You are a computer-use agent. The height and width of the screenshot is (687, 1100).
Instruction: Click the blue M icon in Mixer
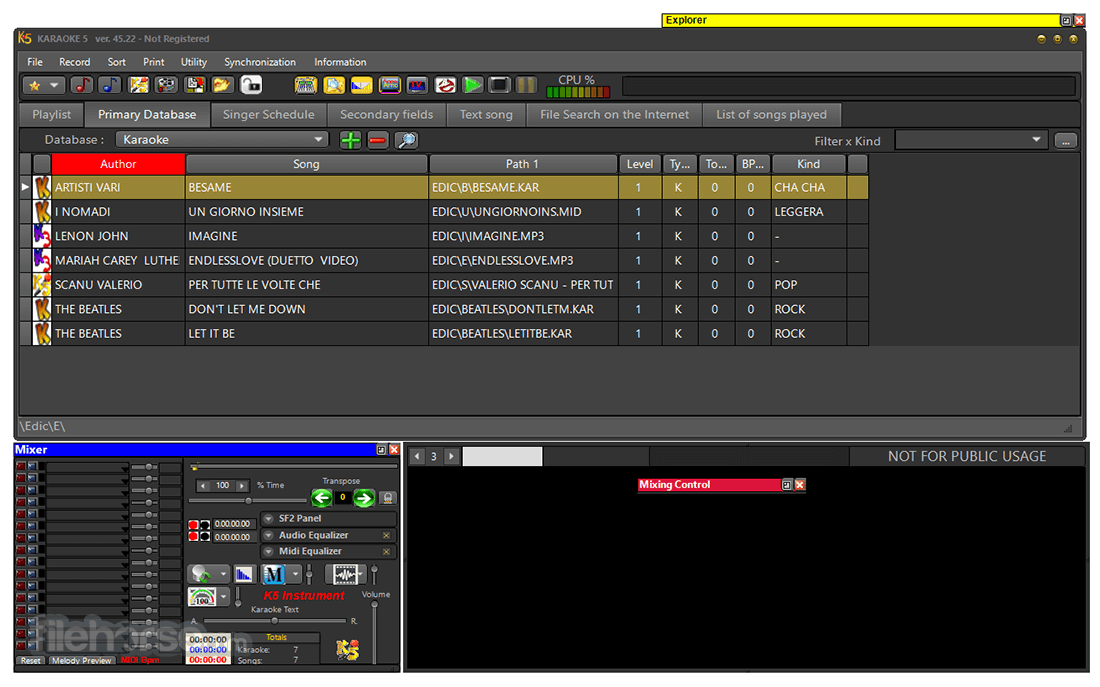point(274,575)
